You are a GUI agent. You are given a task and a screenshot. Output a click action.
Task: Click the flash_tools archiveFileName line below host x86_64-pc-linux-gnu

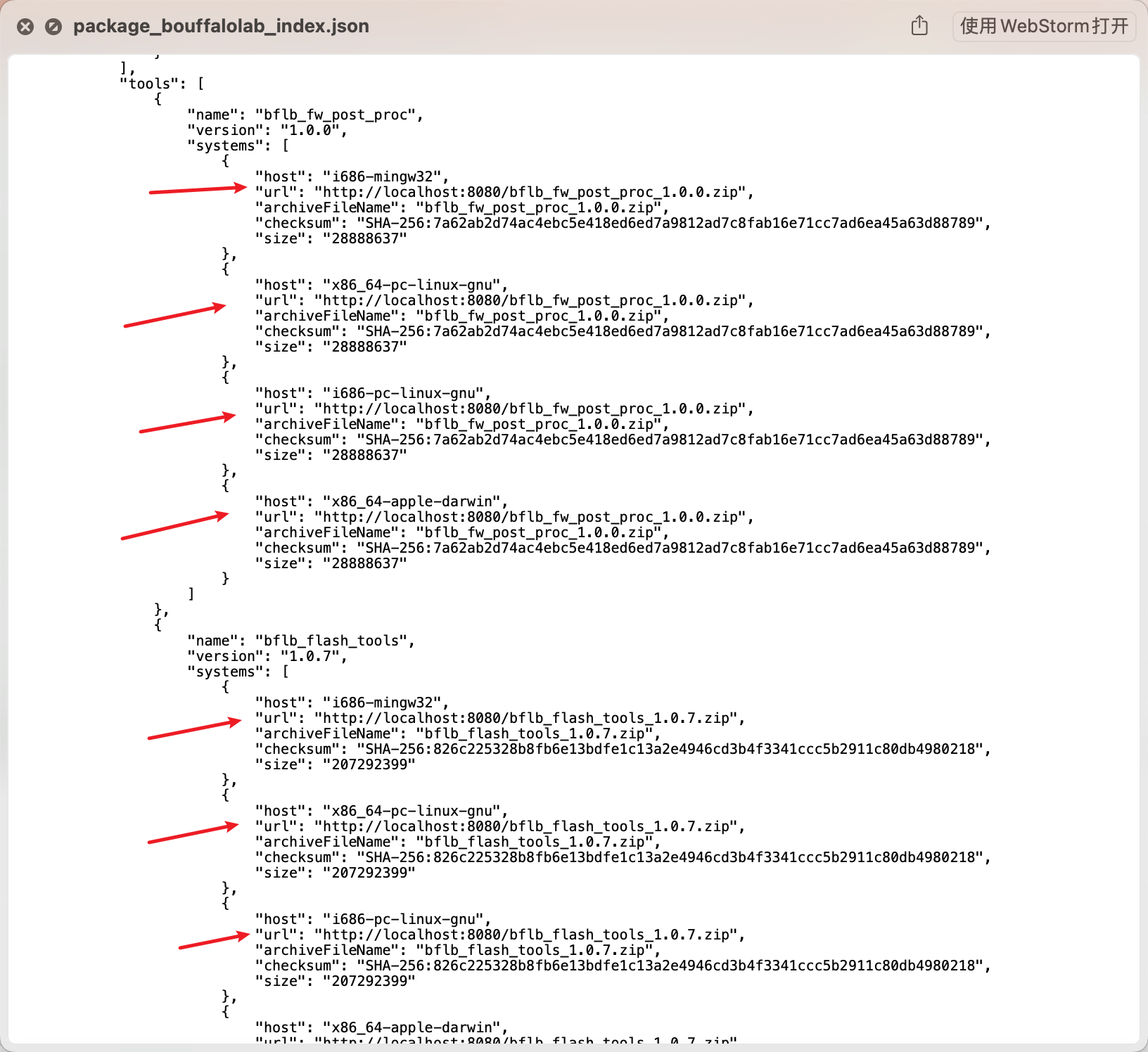click(x=457, y=842)
